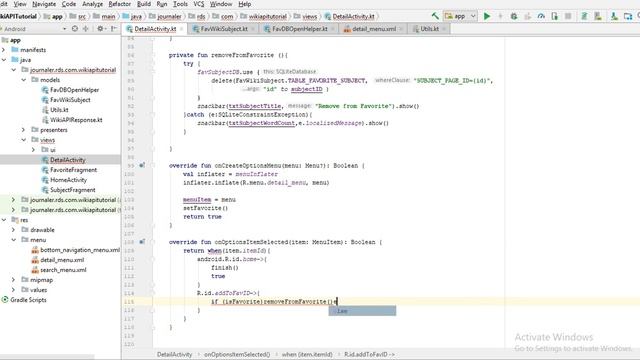Screen dimensions: 640x360
Task: Switch to the detail_menu.xml tab
Action: point(374,29)
